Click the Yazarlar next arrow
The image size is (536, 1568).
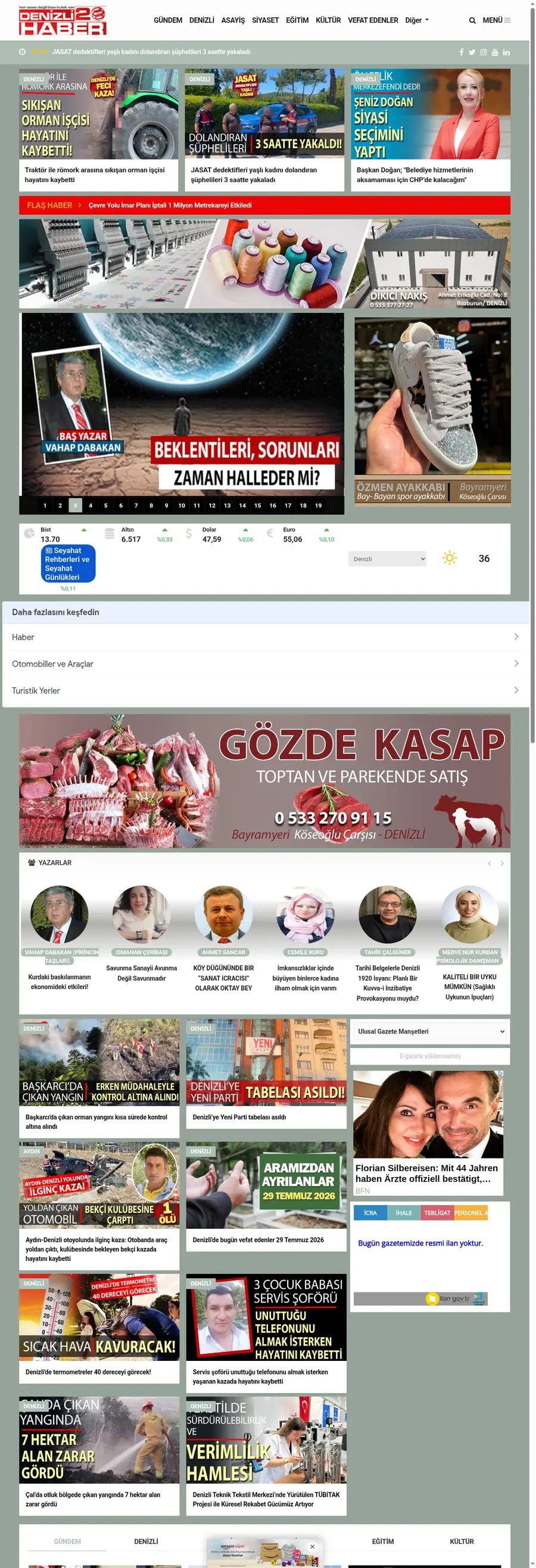tap(502, 863)
